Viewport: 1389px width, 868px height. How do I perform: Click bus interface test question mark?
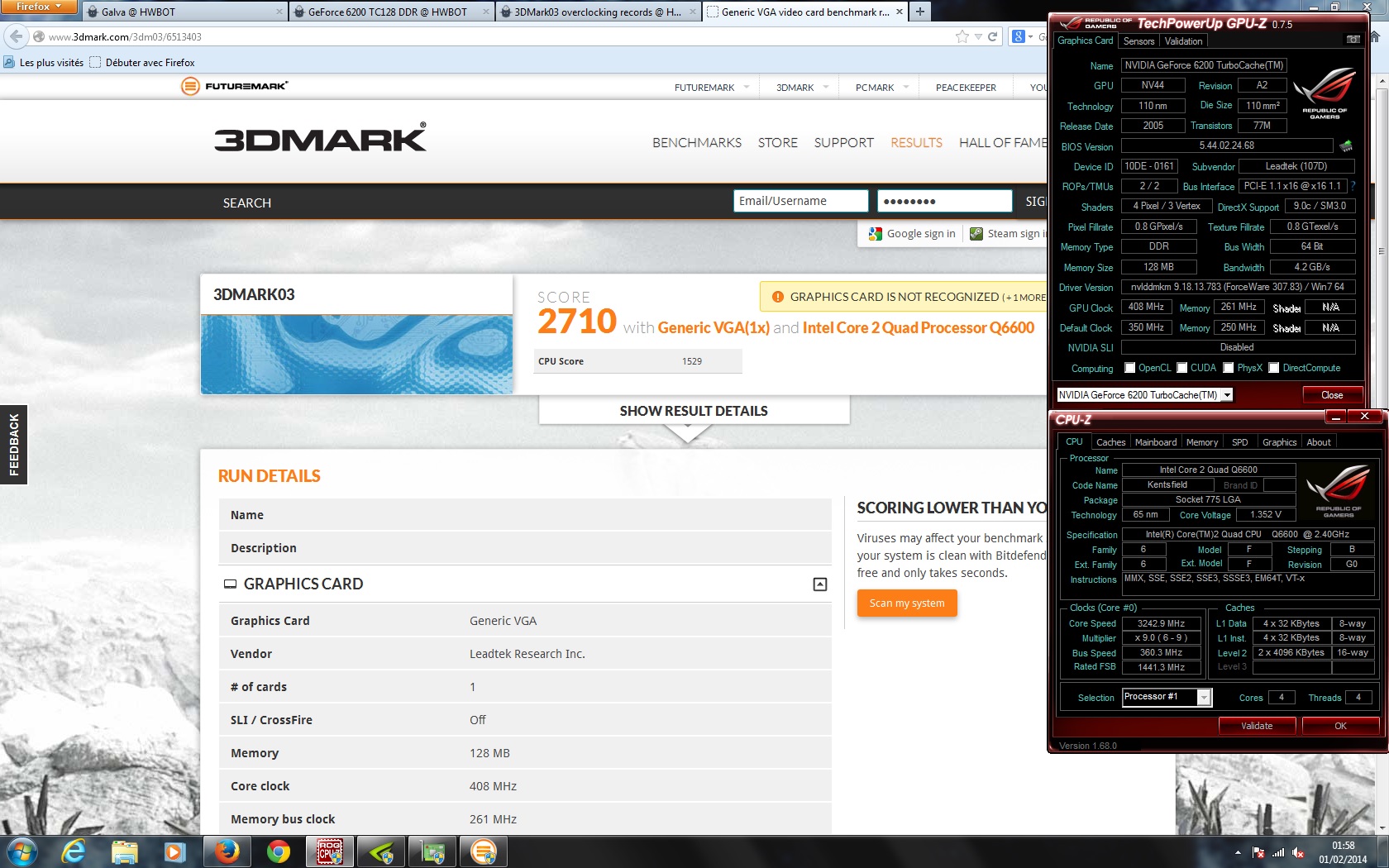1353,186
